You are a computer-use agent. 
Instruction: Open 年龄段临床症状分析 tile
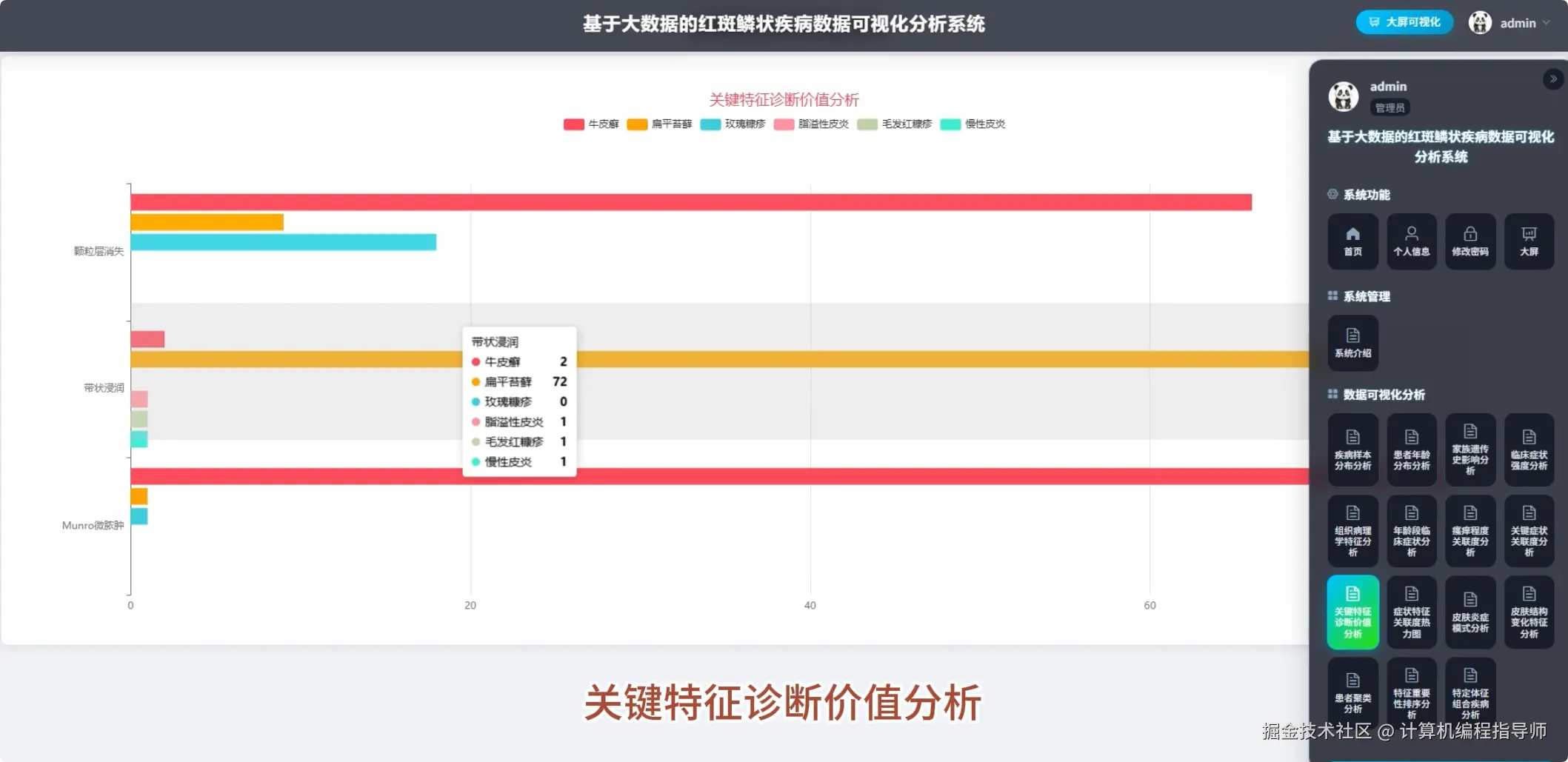tap(1412, 531)
